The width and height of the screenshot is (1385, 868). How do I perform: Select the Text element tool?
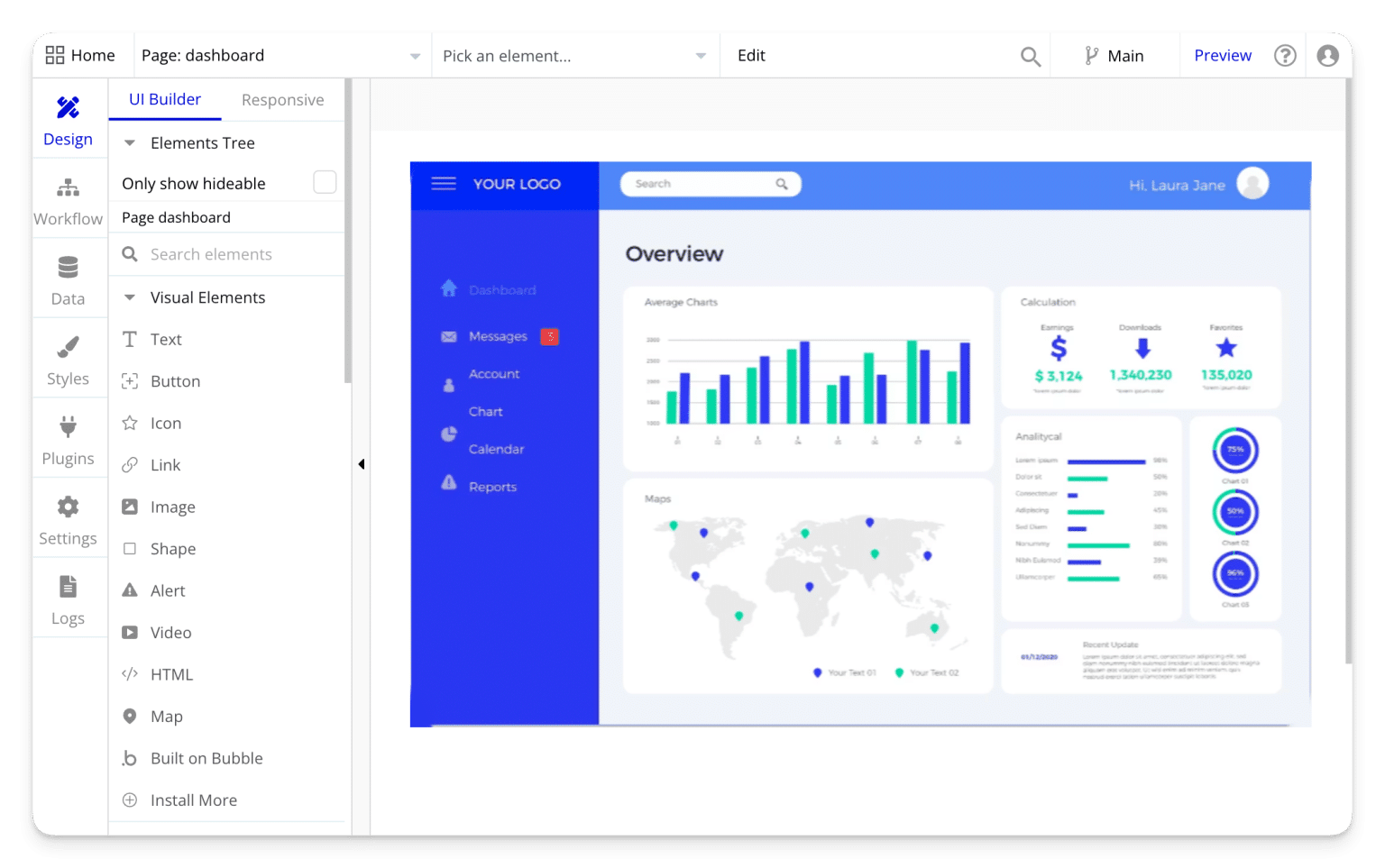(x=166, y=339)
